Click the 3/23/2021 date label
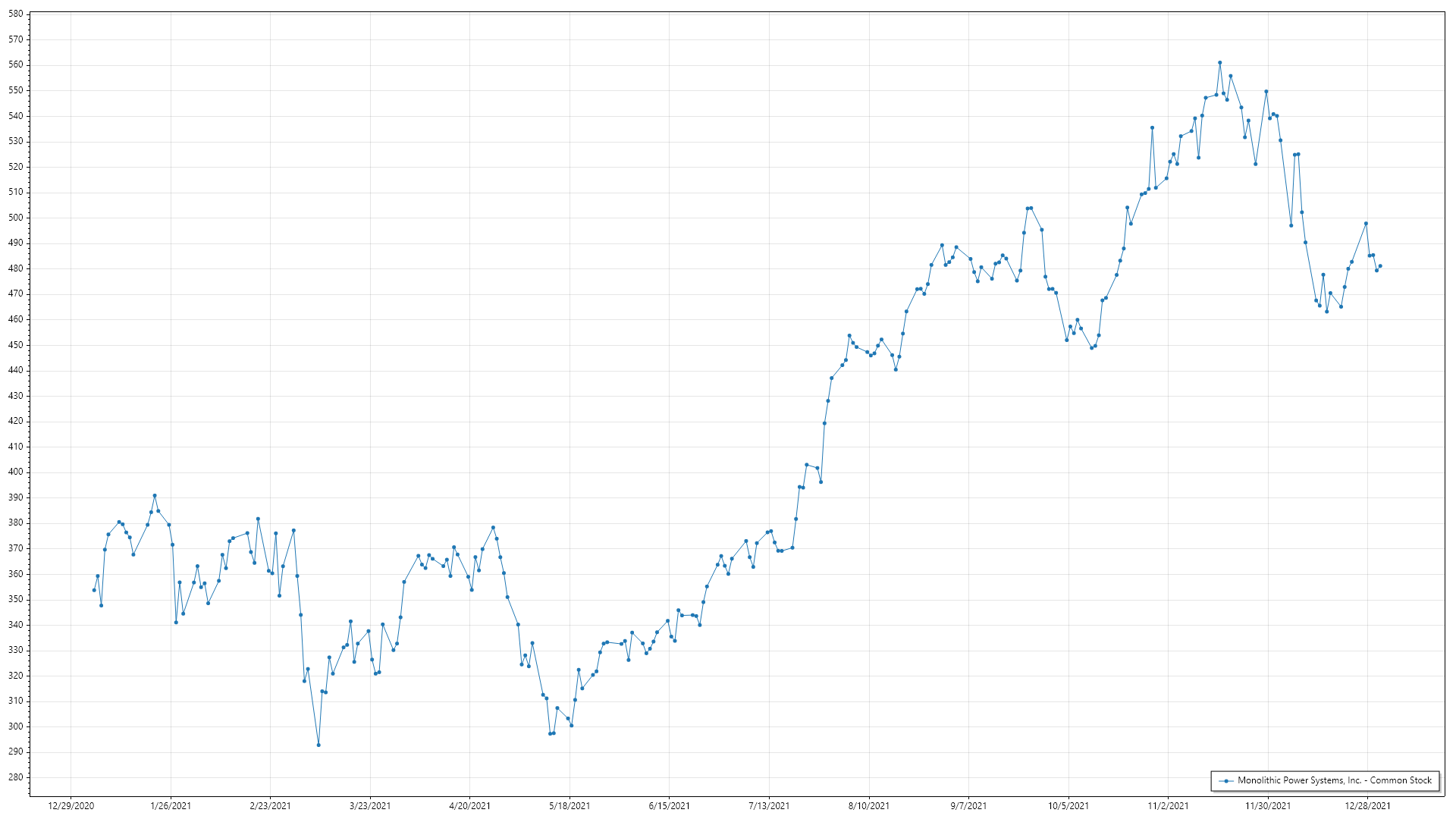The image size is (1456, 819). coord(370,805)
